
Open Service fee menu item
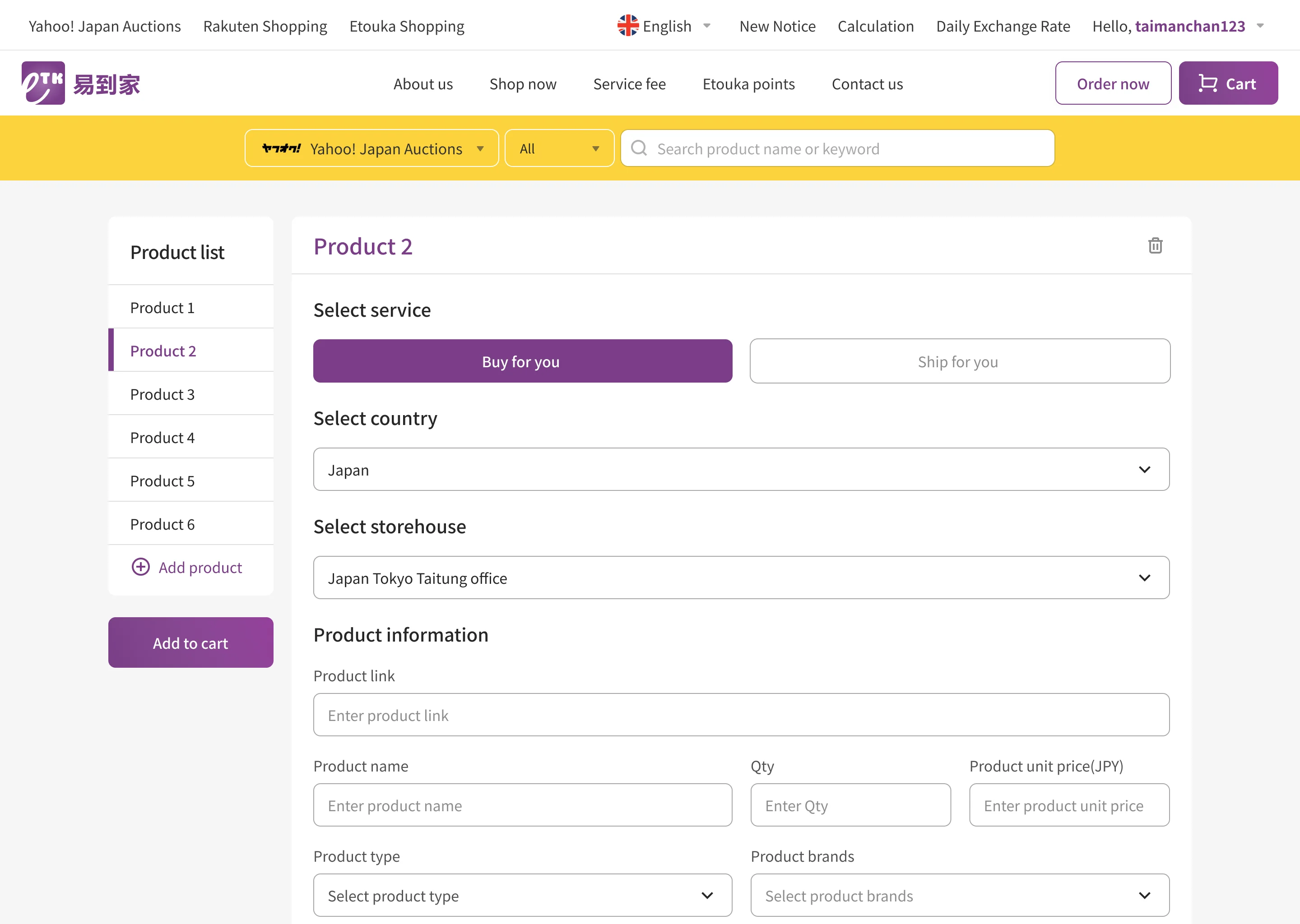(629, 83)
